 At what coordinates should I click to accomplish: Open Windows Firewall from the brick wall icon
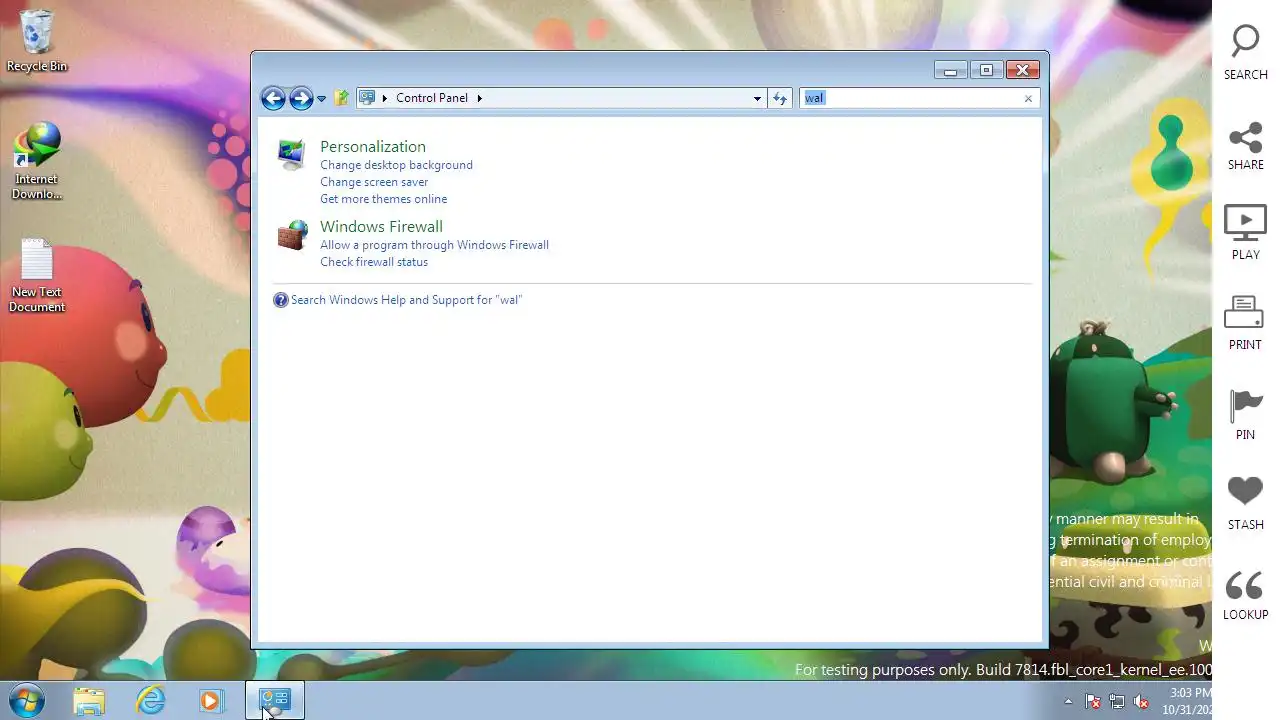tap(292, 236)
